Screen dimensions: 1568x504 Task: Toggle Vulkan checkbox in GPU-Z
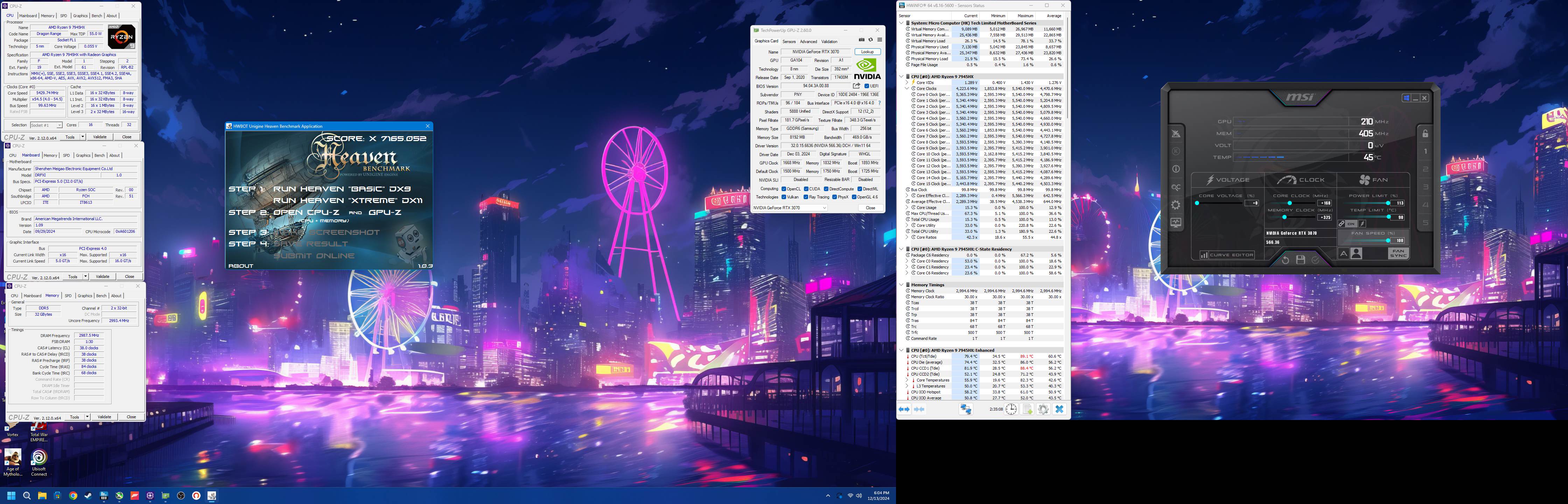784,197
